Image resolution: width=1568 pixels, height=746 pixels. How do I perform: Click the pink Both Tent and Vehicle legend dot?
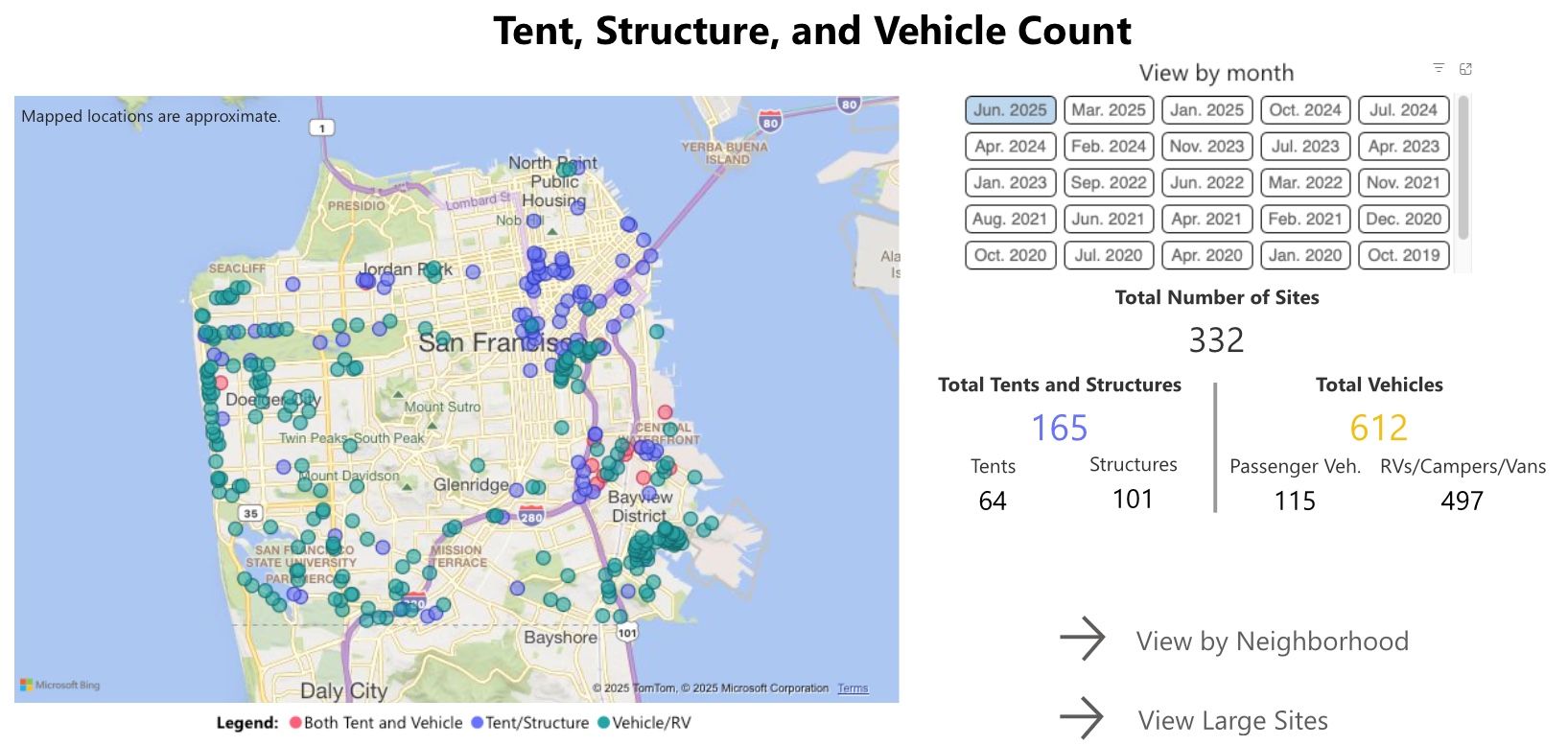[295, 723]
